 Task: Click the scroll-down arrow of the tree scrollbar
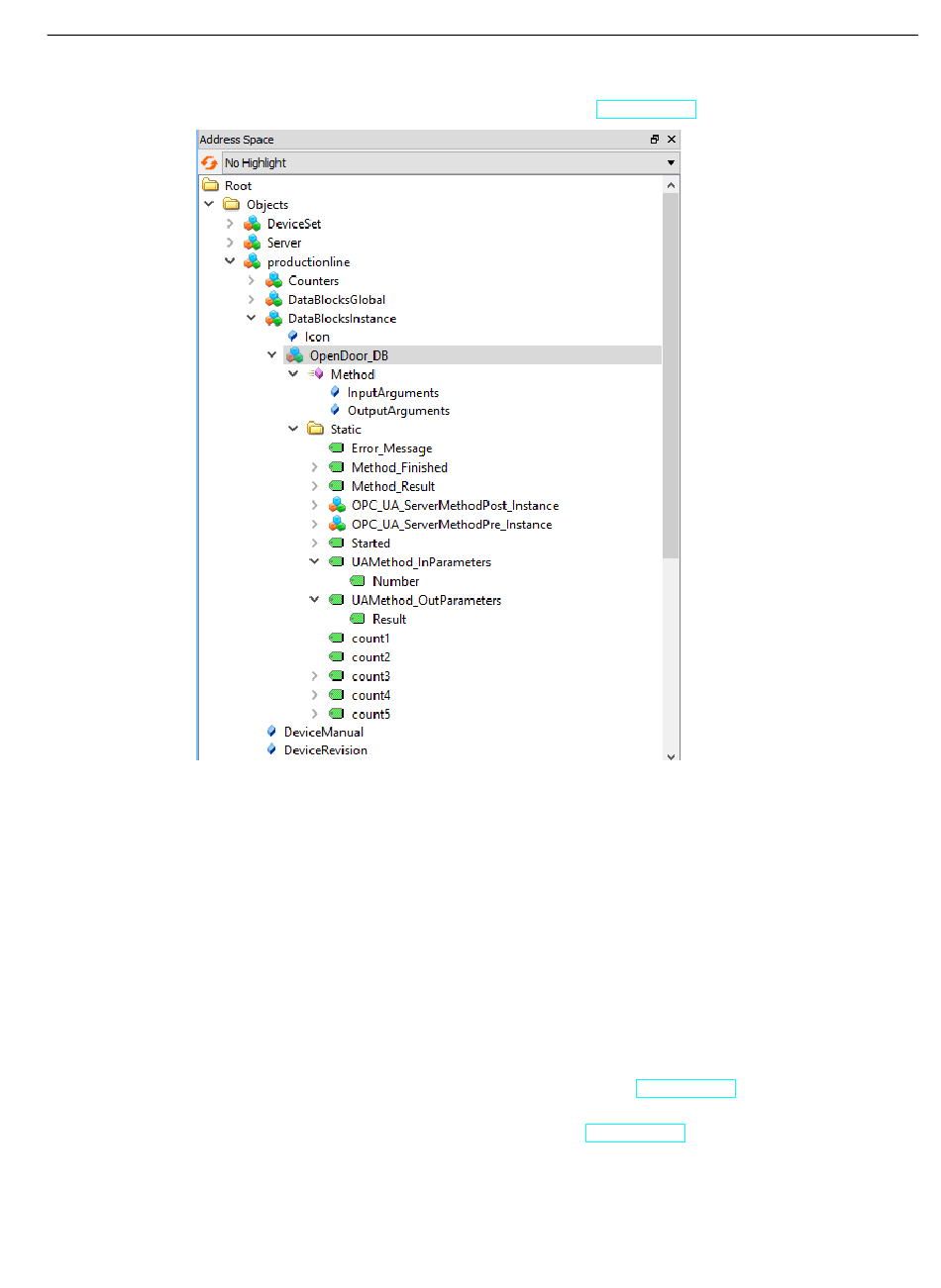coord(671,755)
